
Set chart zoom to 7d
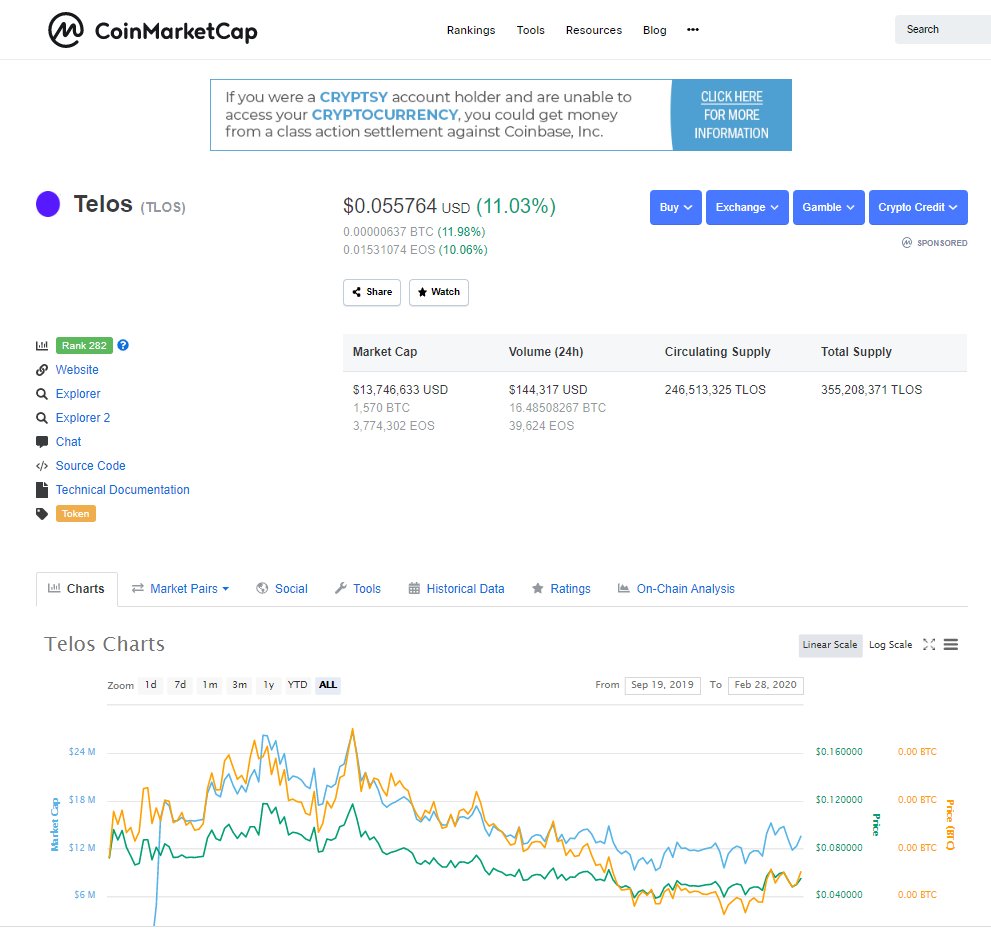[x=180, y=685]
